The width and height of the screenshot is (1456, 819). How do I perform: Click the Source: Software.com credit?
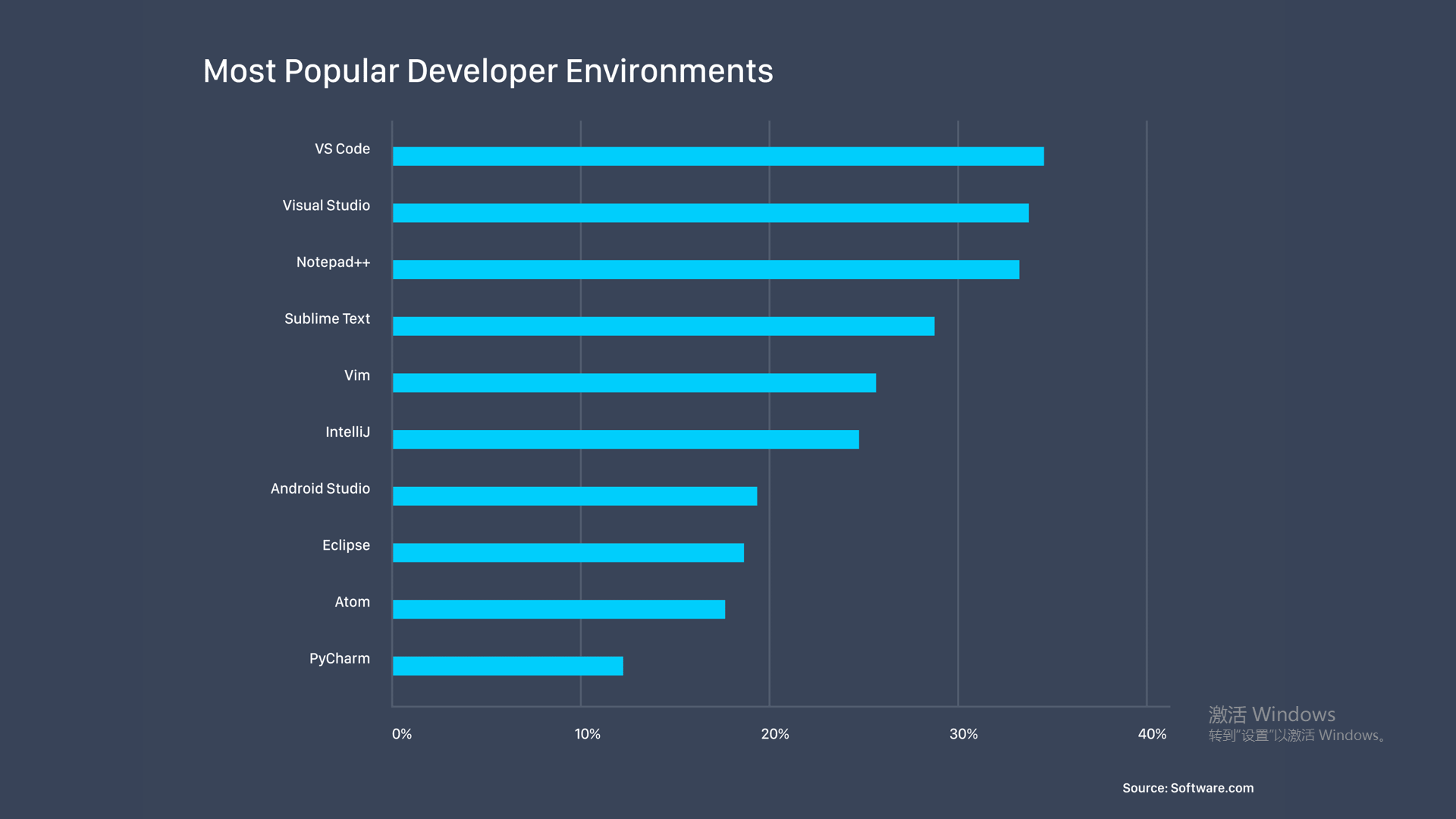pyautogui.click(x=1188, y=789)
